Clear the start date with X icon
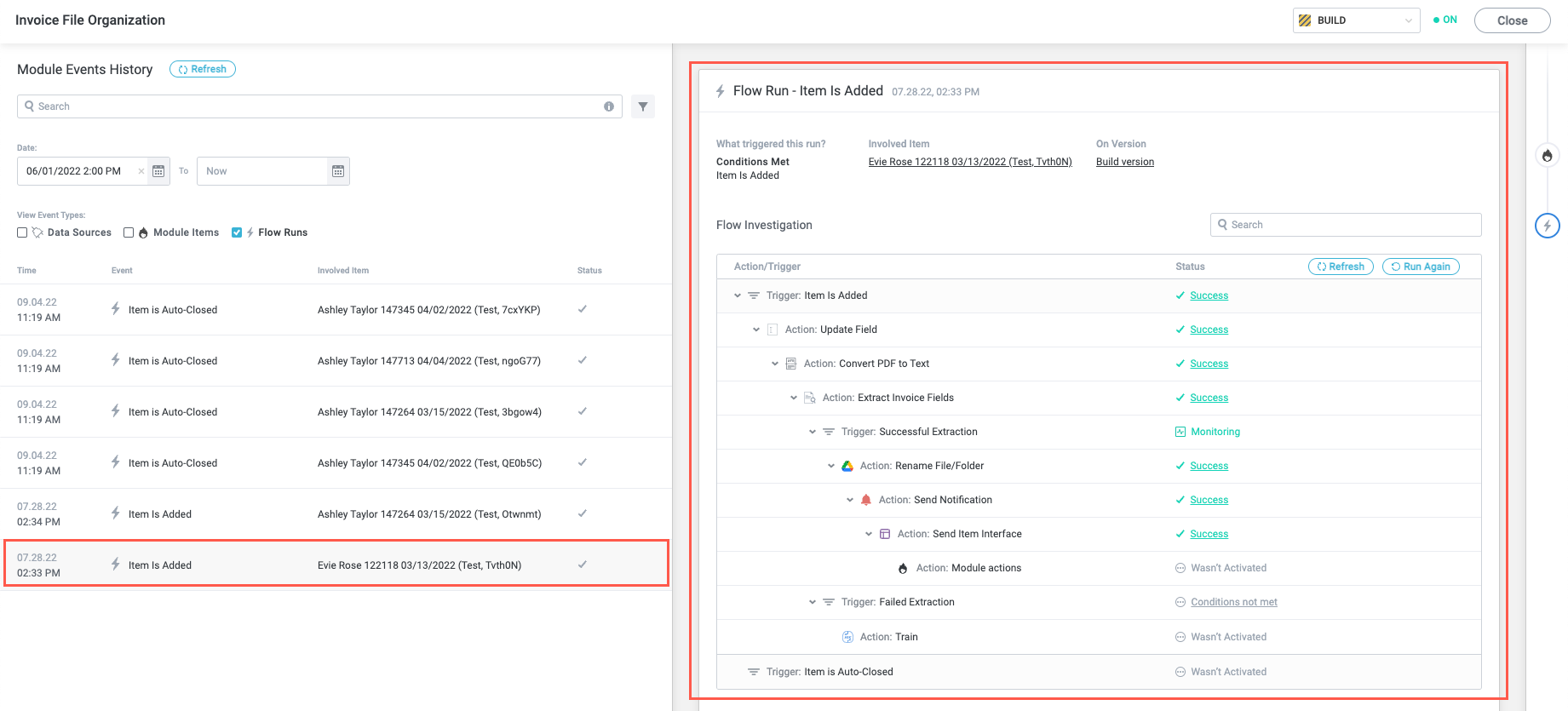1568x711 pixels. click(x=141, y=171)
